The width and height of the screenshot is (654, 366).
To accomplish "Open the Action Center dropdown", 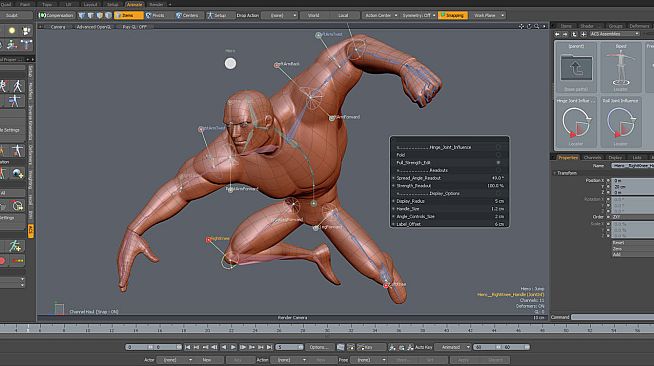I will (x=381, y=15).
